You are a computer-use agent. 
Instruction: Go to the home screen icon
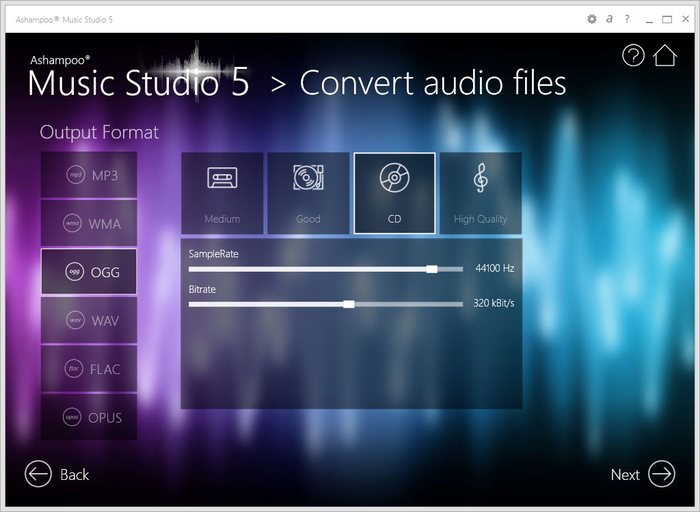[x=665, y=55]
